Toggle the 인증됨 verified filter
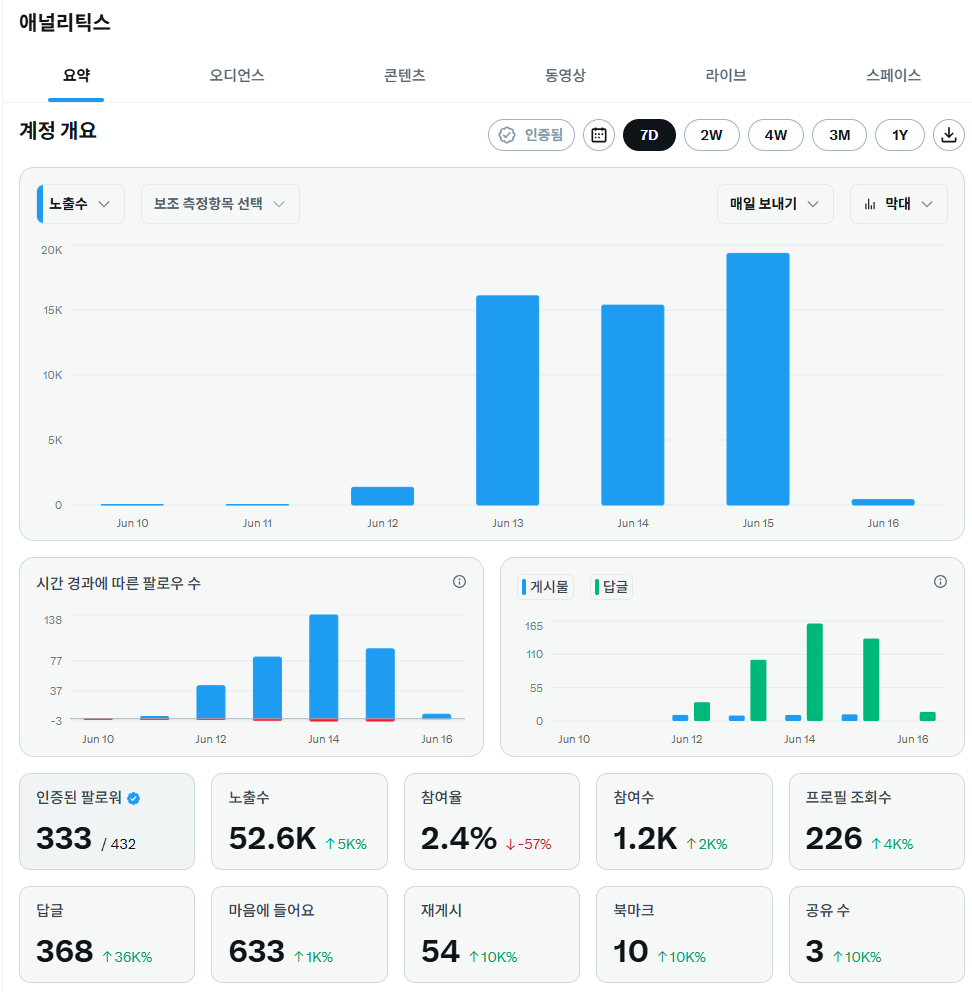This screenshot has width=972, height=992. 532,135
